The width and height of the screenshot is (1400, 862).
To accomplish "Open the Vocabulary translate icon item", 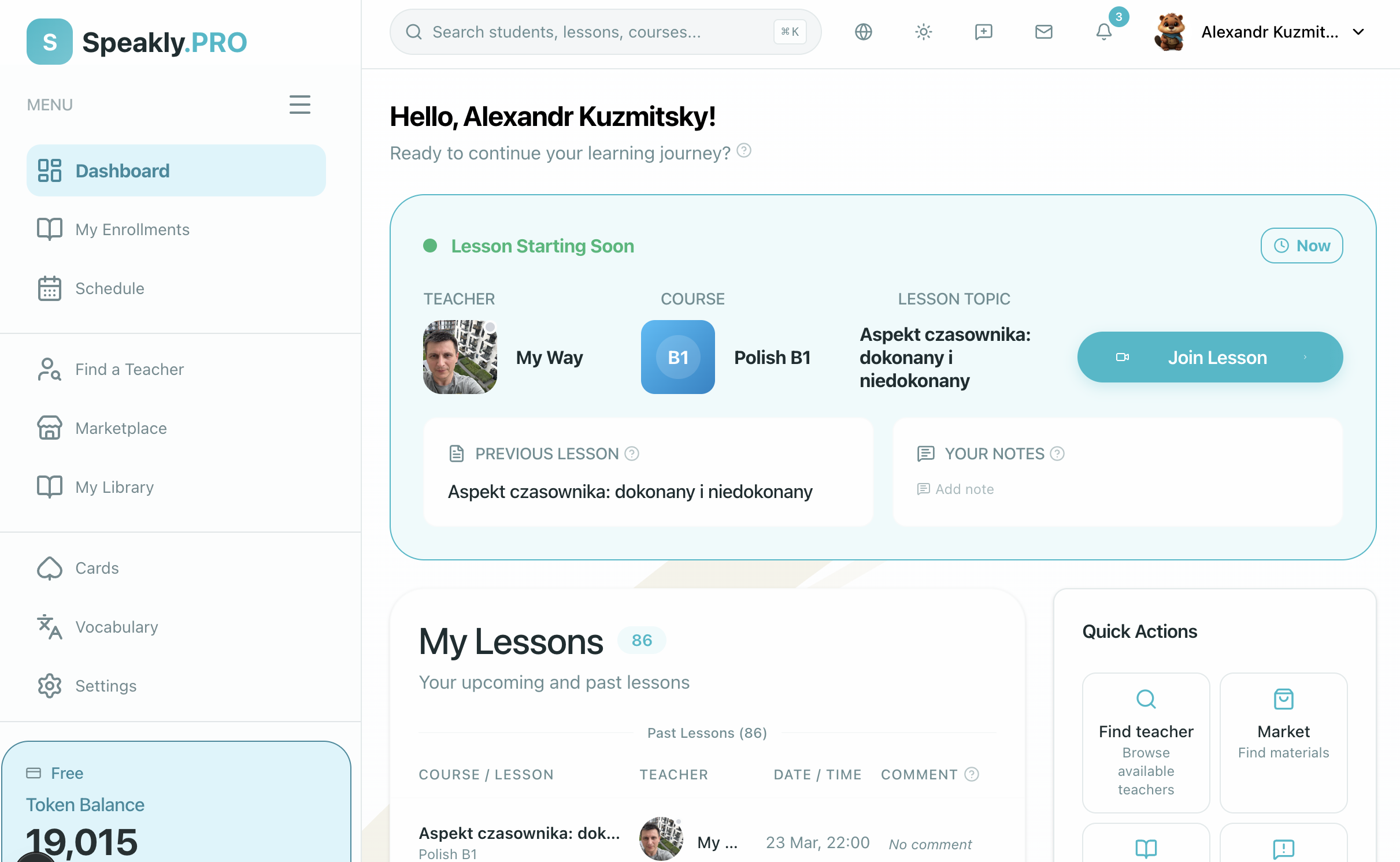I will click(x=116, y=627).
